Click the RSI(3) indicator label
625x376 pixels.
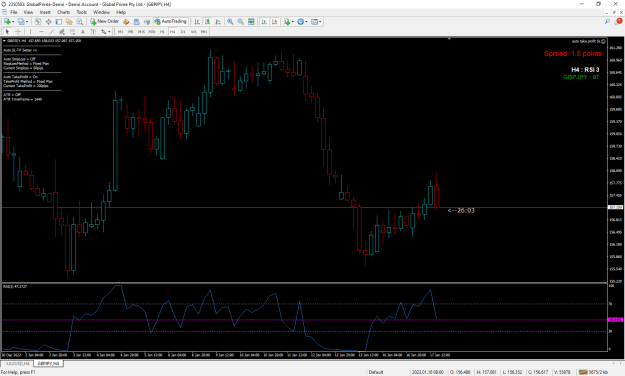15,286
